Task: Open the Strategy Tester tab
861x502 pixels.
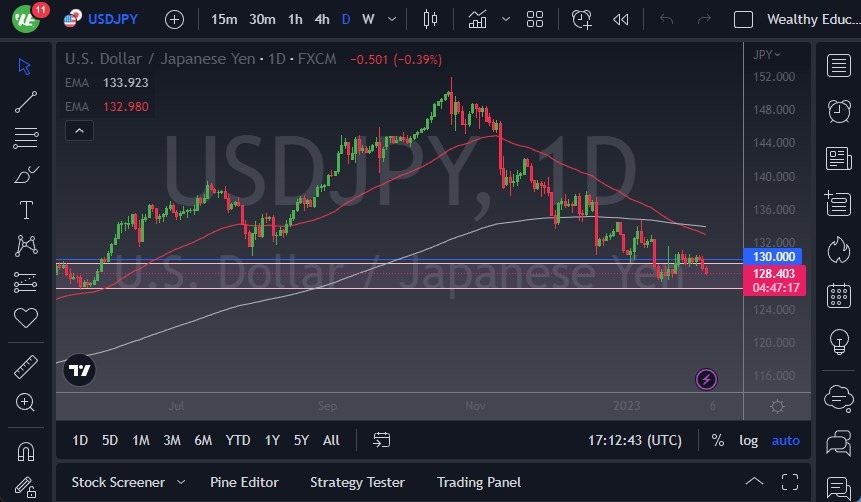Action: (x=357, y=482)
